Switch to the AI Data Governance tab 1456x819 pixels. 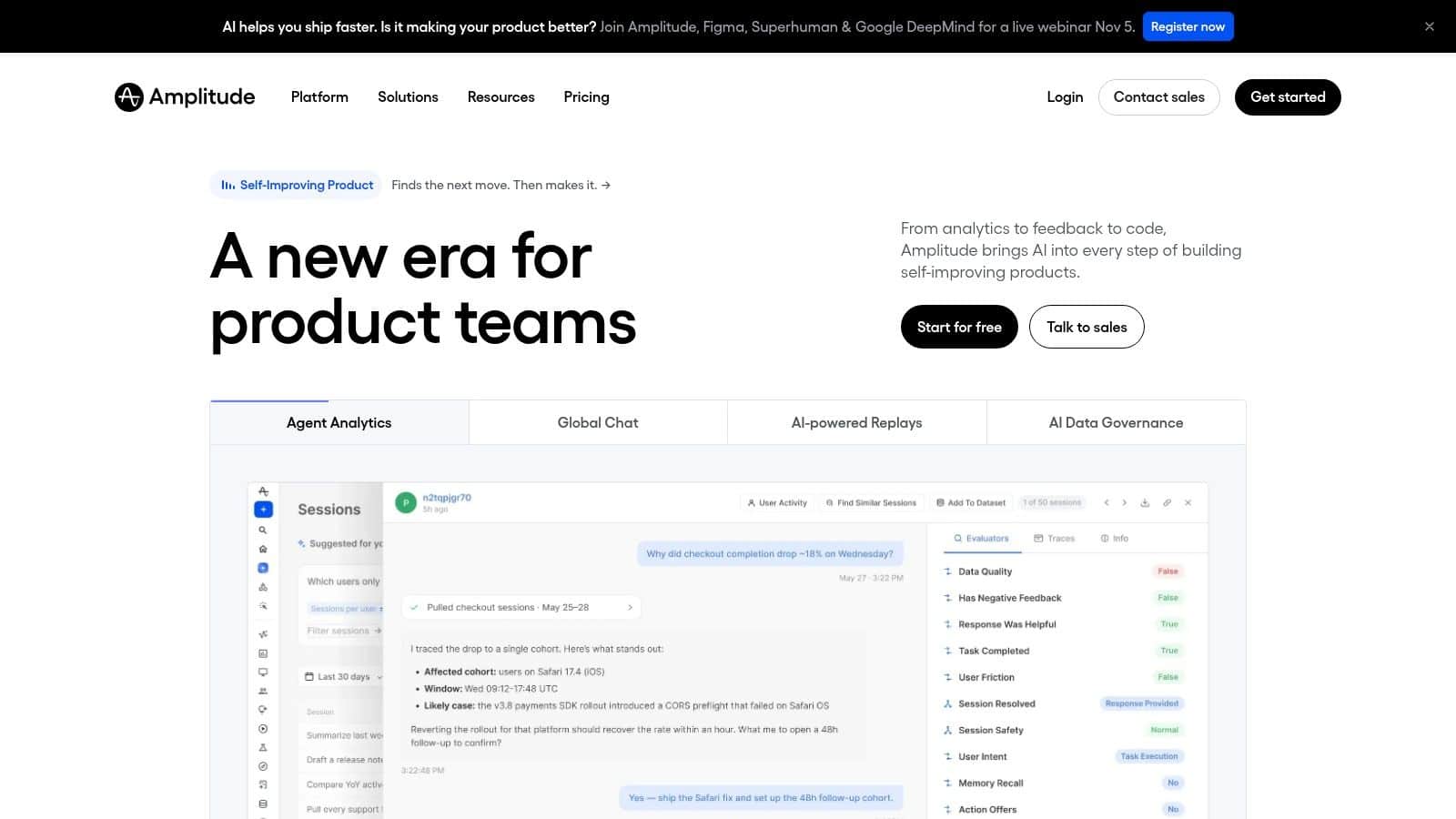tap(1116, 422)
